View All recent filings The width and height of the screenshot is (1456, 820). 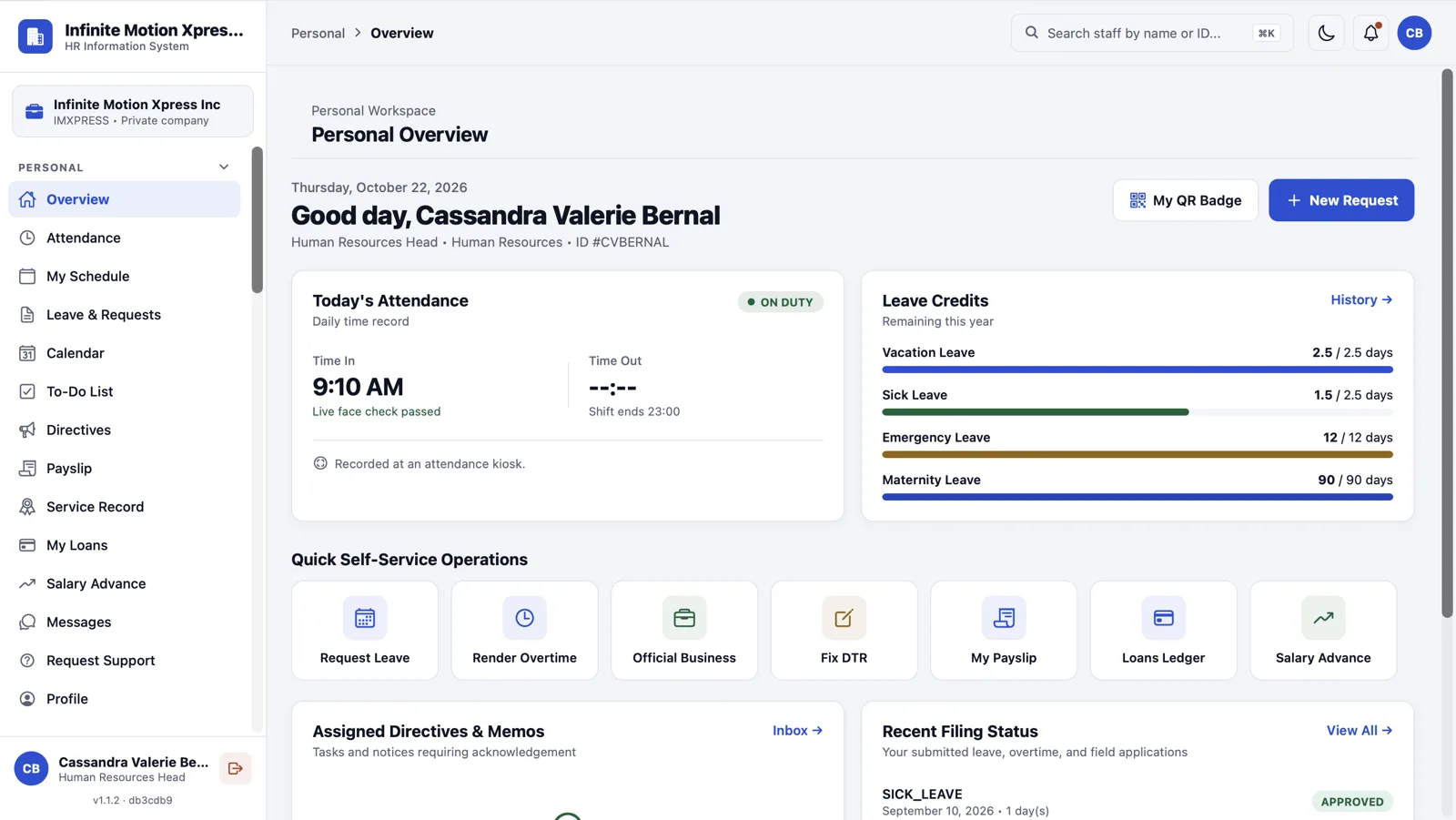tap(1360, 730)
